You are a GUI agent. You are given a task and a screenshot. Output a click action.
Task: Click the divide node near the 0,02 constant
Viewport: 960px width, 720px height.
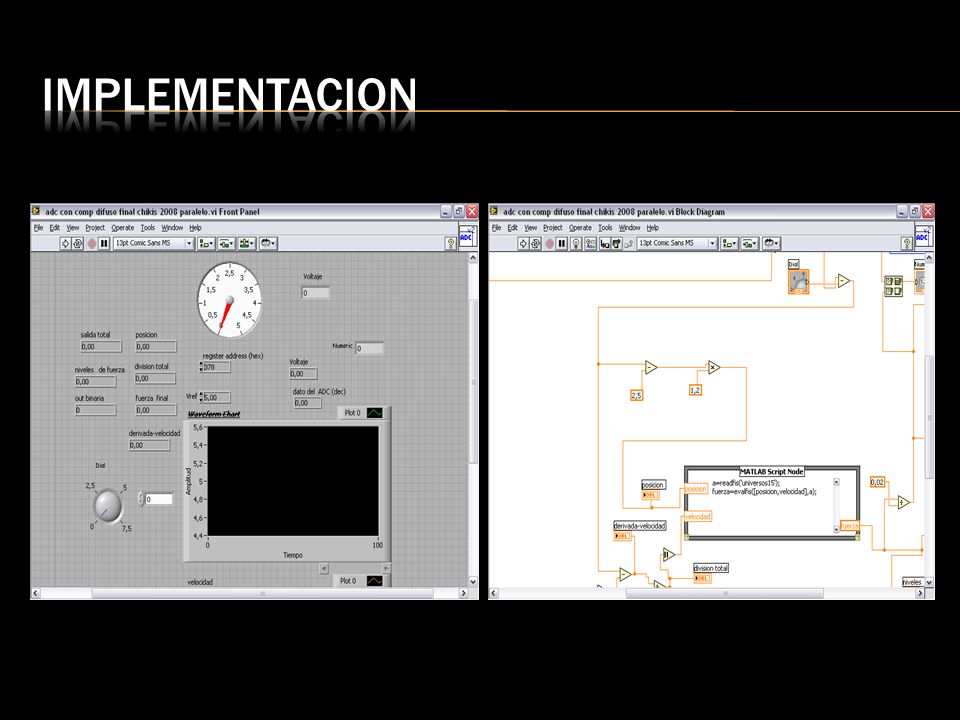pos(904,502)
